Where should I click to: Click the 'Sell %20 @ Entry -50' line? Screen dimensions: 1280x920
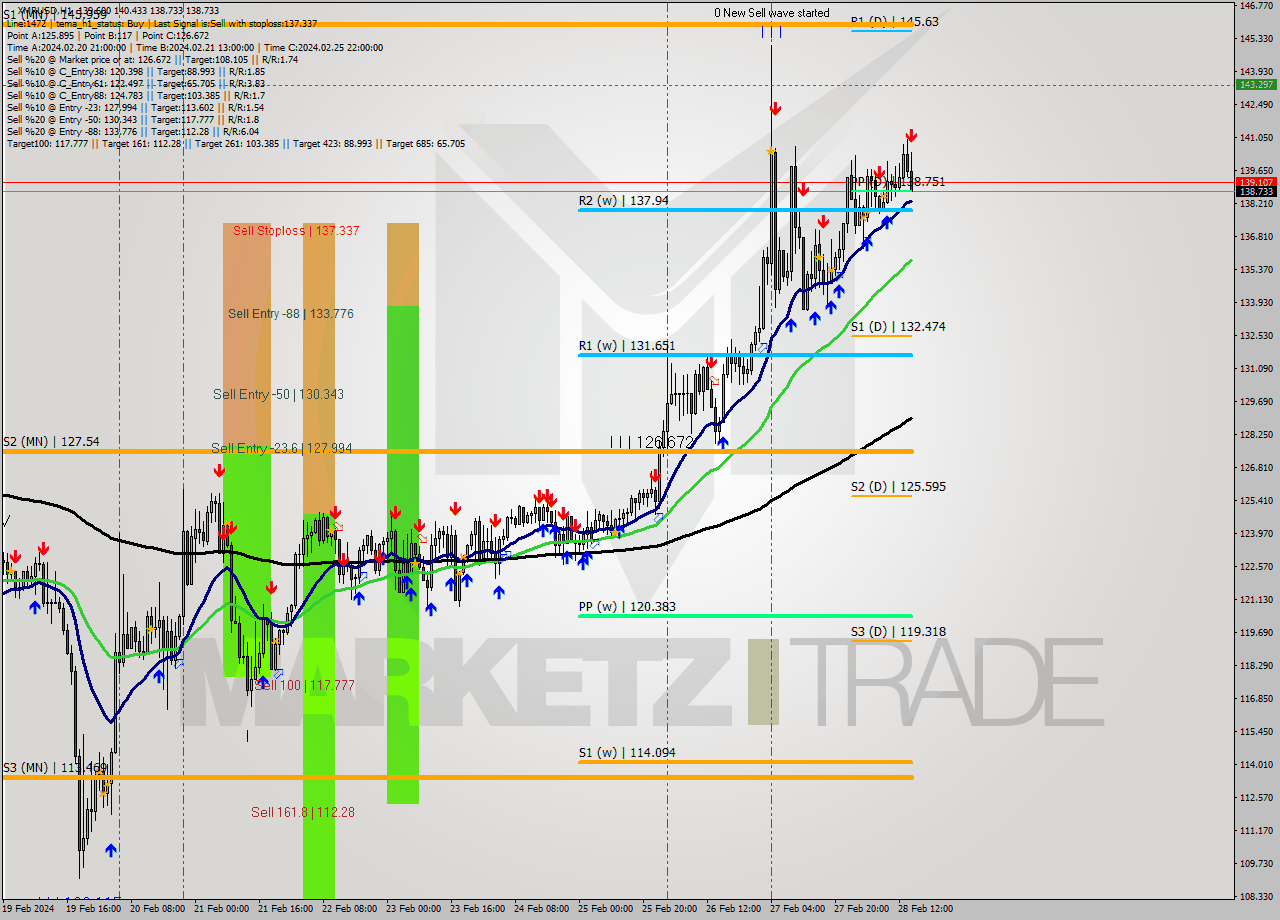(134, 119)
